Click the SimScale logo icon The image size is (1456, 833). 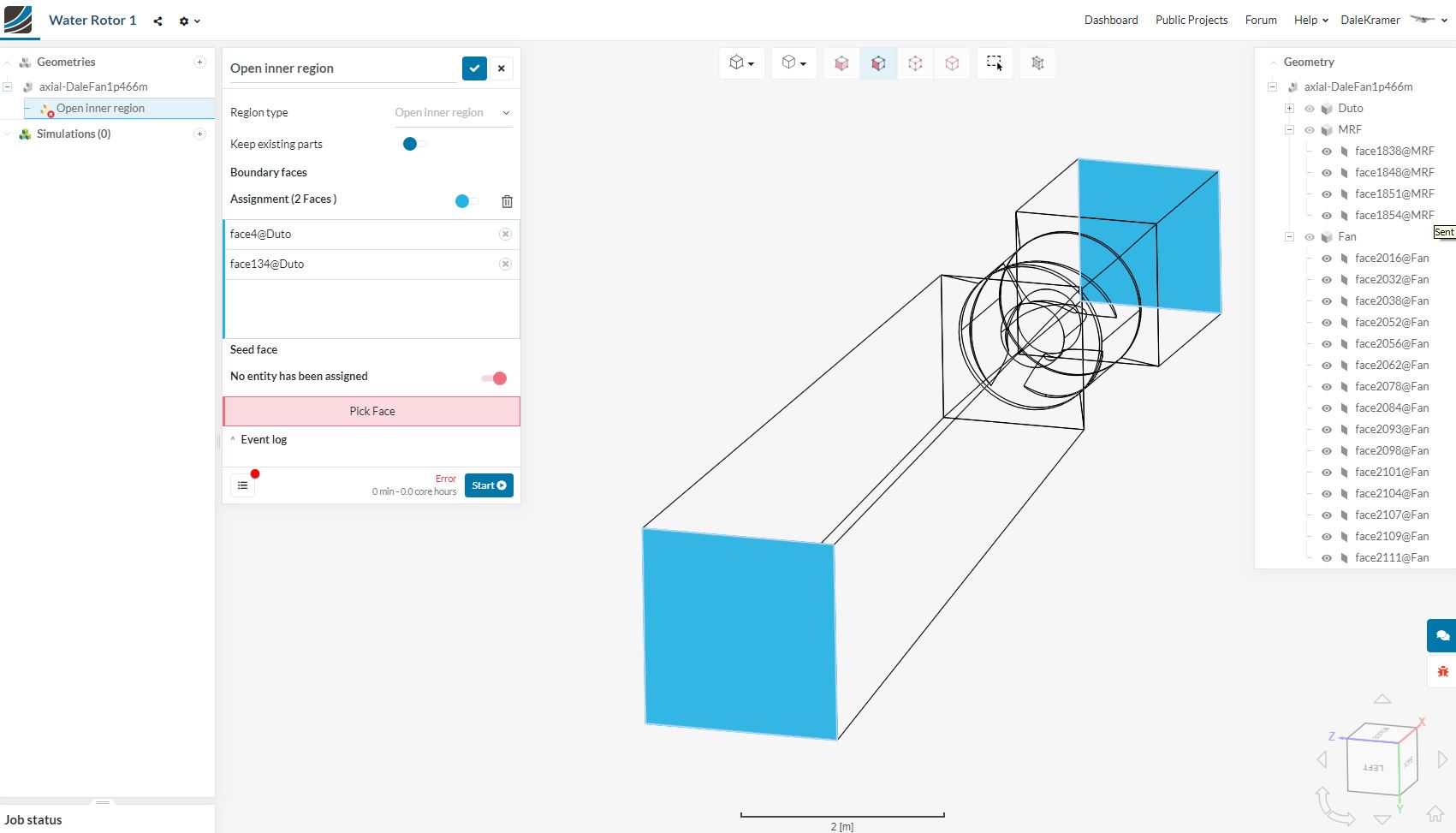[18, 20]
